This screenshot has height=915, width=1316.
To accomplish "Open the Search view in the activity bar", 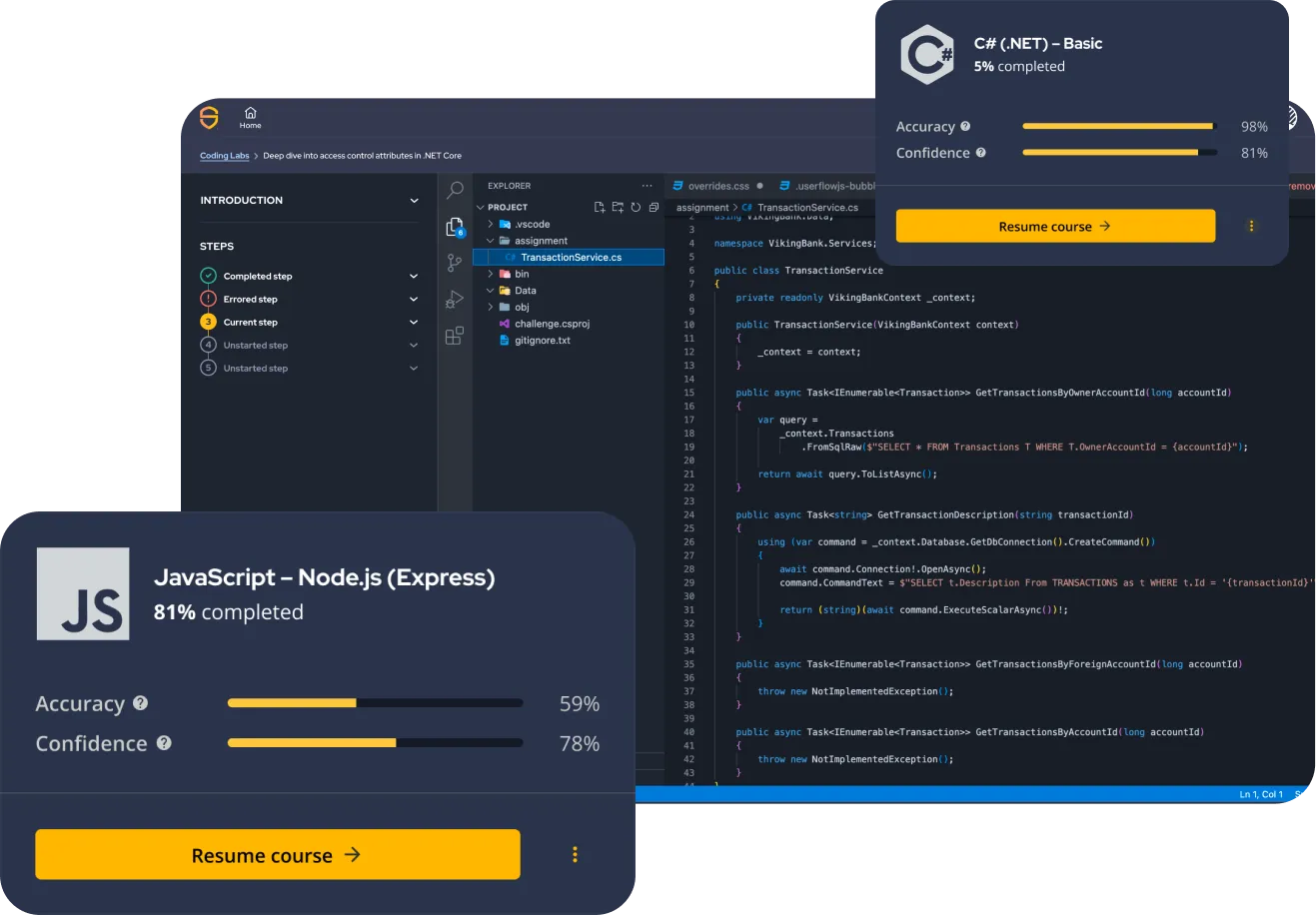I will click(457, 189).
